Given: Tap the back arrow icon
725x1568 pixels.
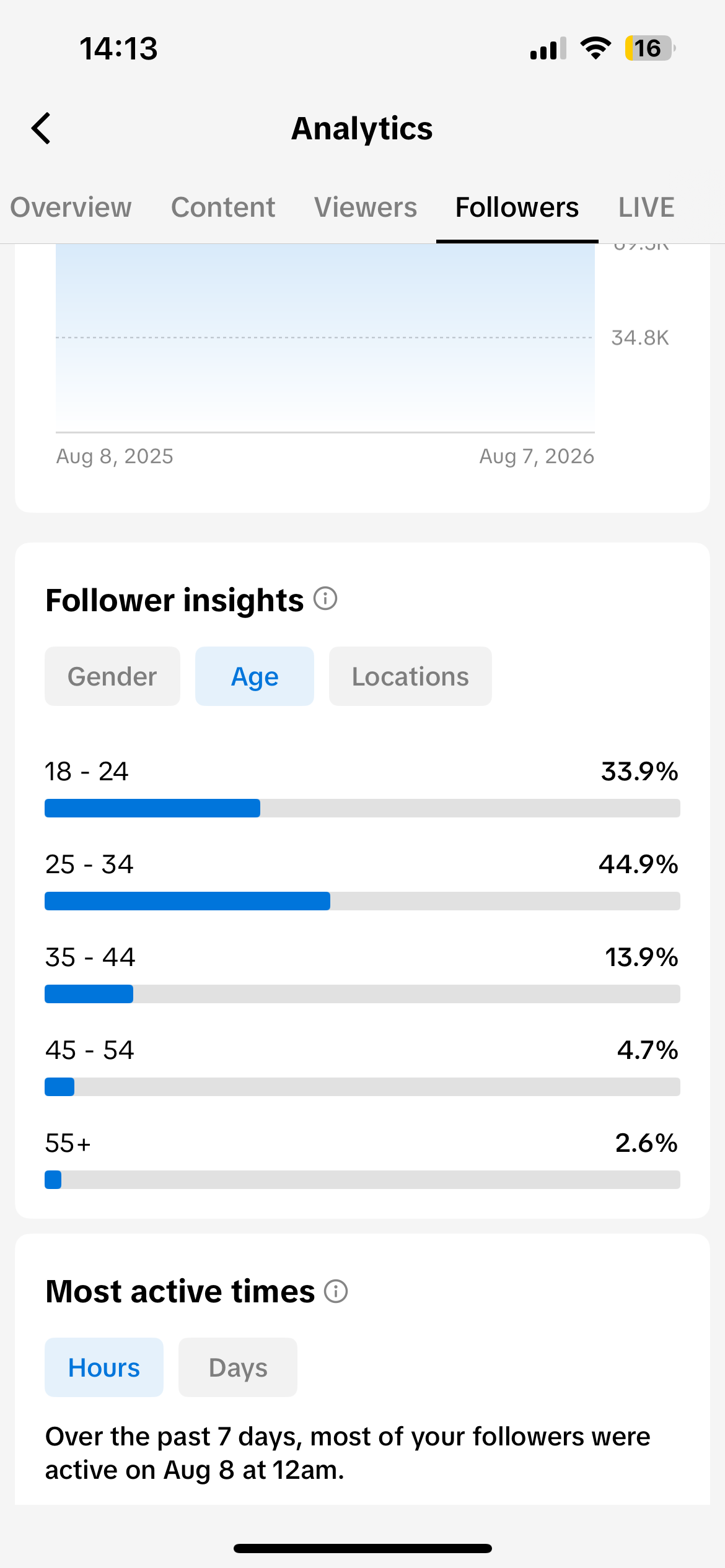Looking at the screenshot, I should tap(41, 129).
